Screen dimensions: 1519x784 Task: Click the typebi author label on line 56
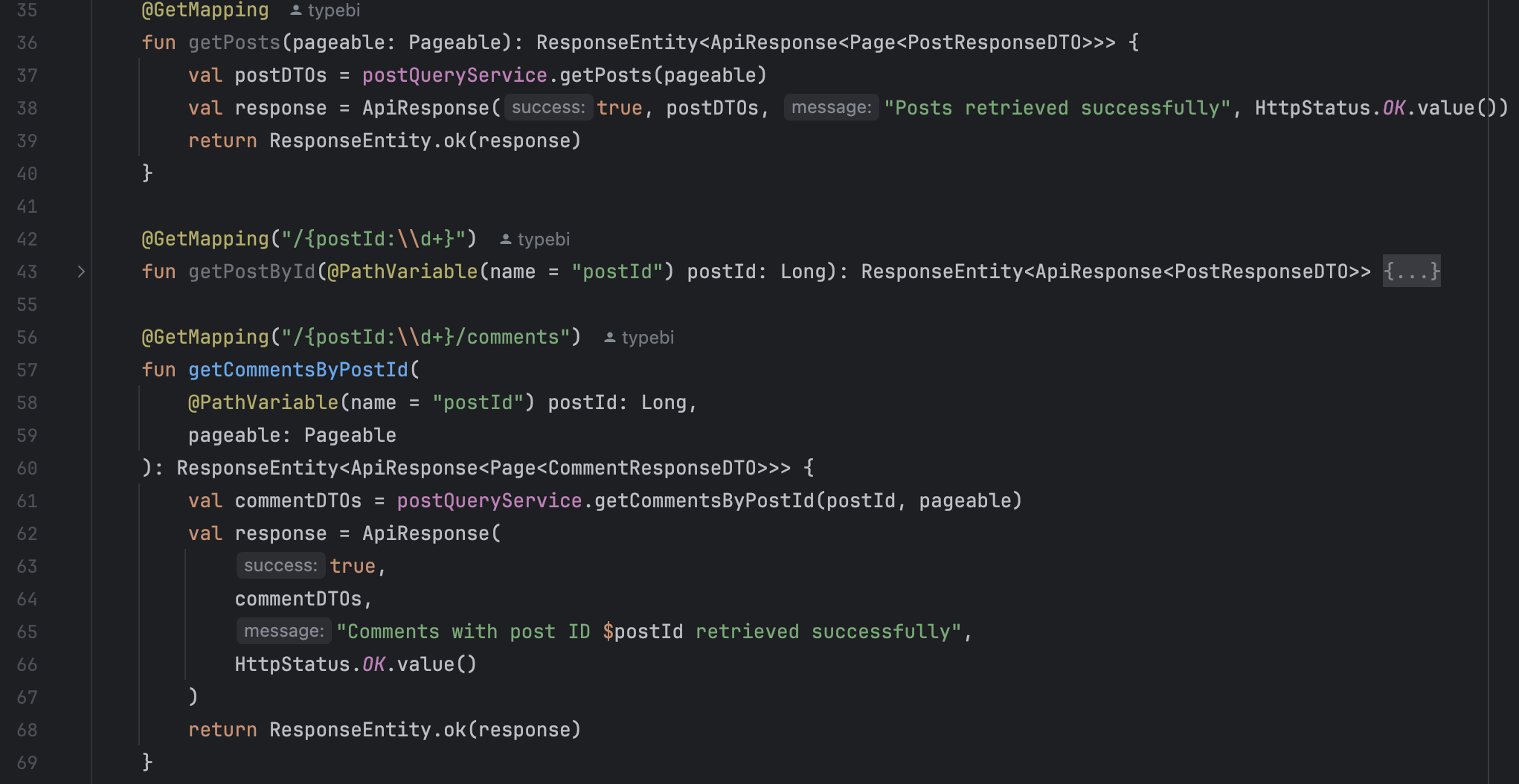(646, 337)
